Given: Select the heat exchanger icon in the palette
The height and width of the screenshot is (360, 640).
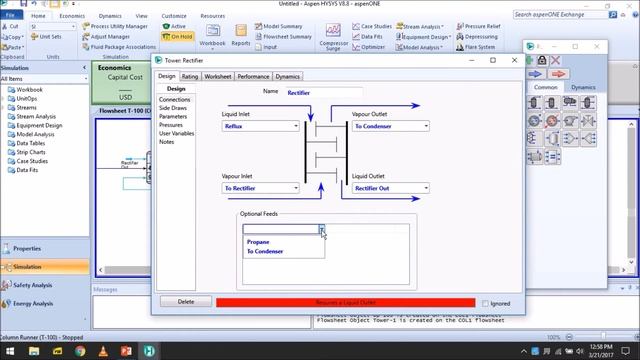Looking at the screenshot, I should point(534,157).
